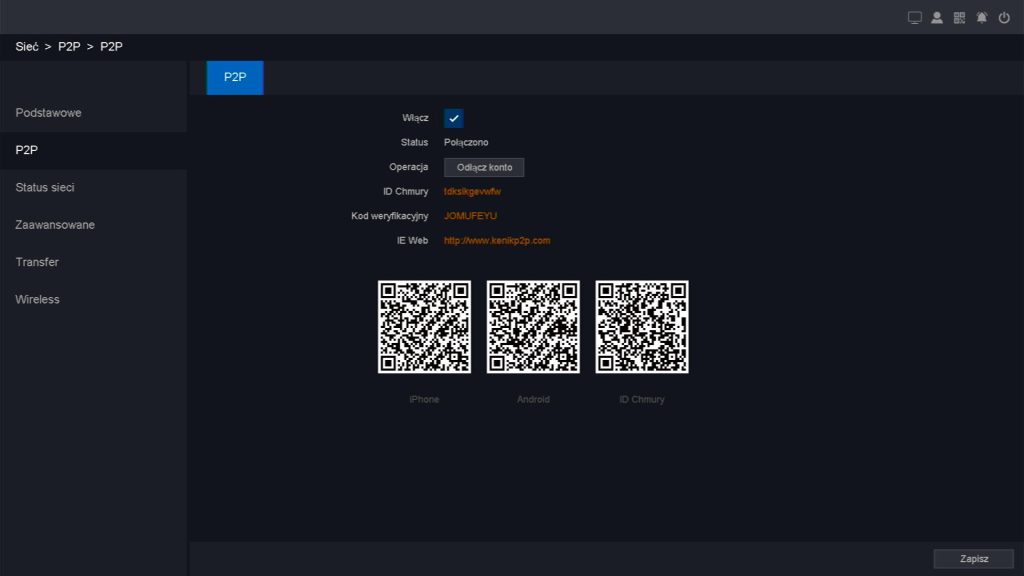Image resolution: width=1024 pixels, height=576 pixels.
Task: Open Podstawowe in the sidebar
Action: (x=49, y=113)
